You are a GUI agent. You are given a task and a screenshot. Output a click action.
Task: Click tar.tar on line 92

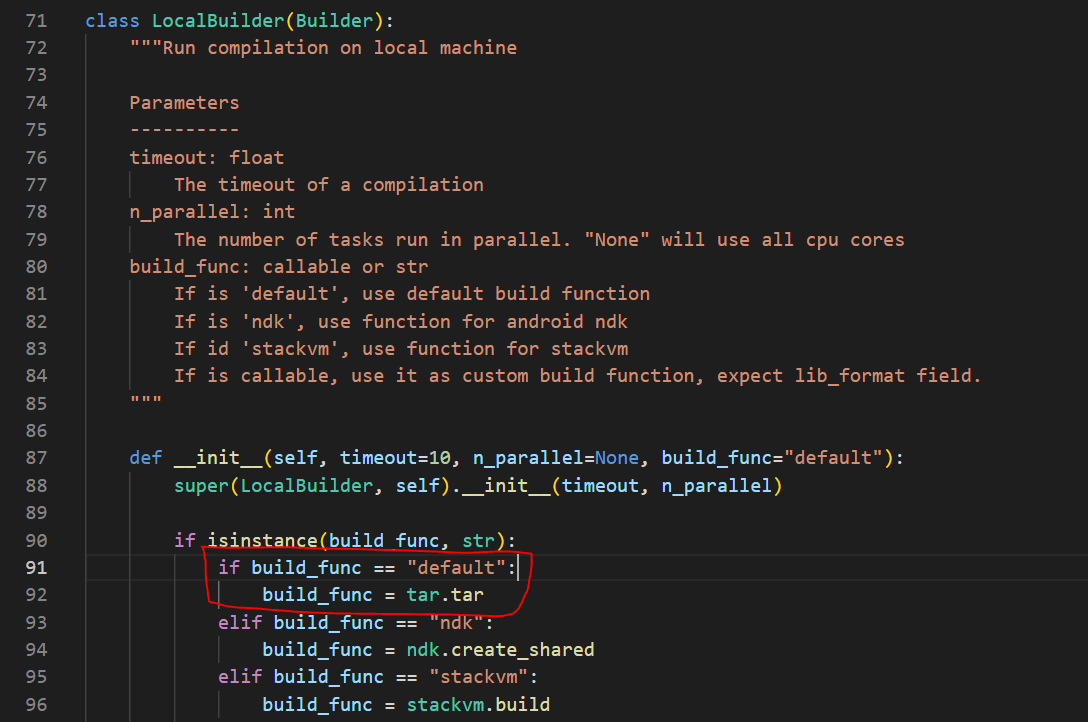point(445,594)
